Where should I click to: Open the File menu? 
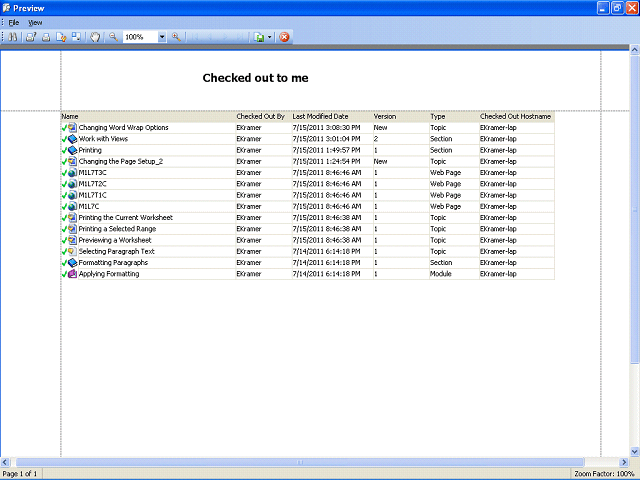coord(14,22)
